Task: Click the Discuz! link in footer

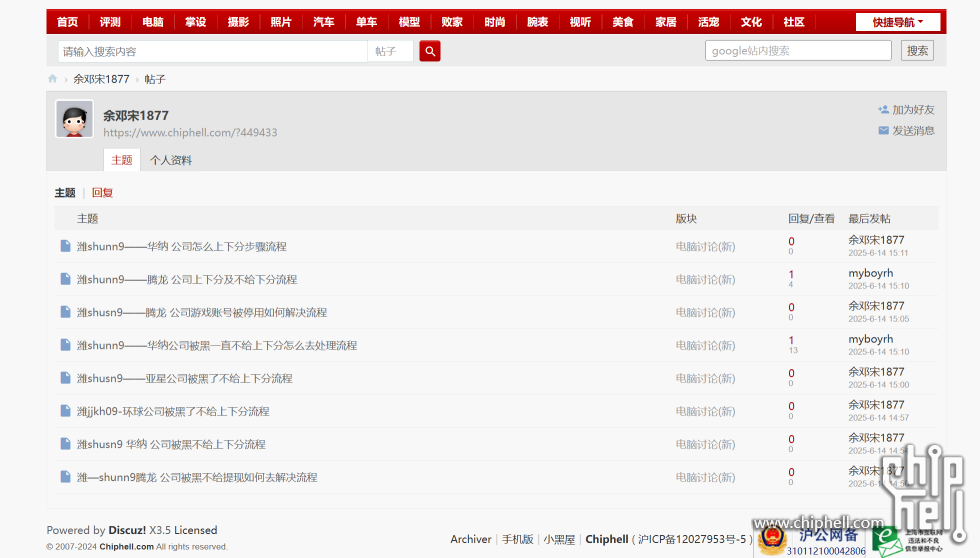Action: pos(127,530)
